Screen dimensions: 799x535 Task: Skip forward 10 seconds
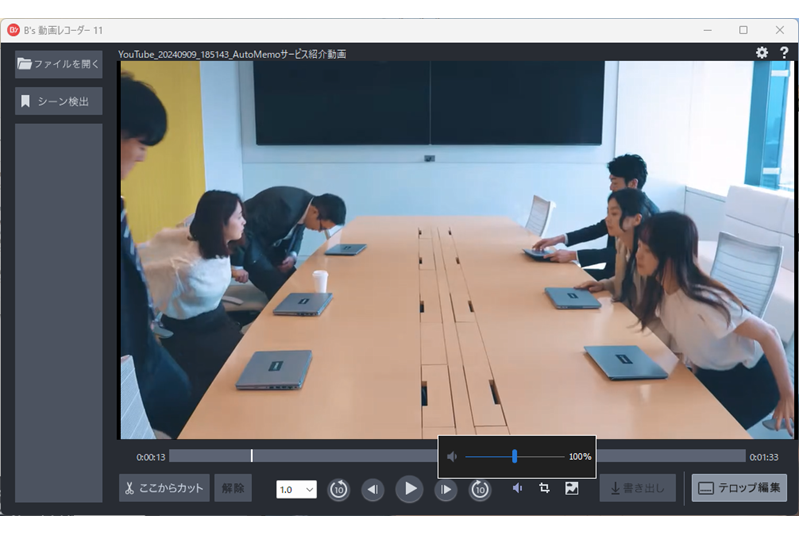pyautogui.click(x=481, y=489)
